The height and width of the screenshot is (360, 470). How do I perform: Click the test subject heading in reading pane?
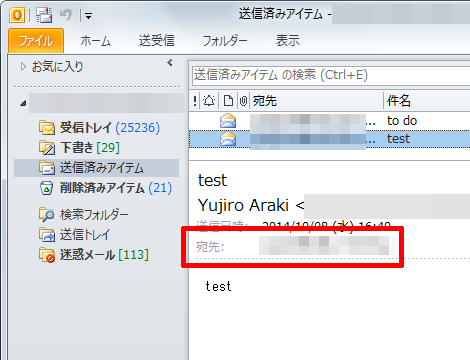click(x=212, y=181)
